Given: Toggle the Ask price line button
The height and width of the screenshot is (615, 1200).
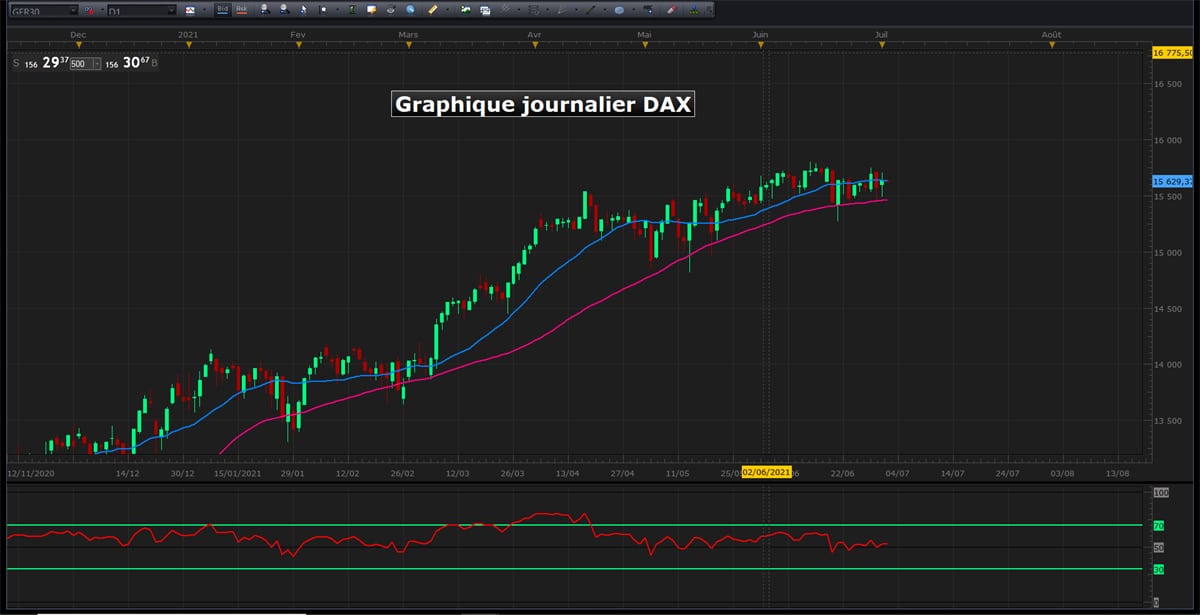Looking at the screenshot, I should [241, 9].
